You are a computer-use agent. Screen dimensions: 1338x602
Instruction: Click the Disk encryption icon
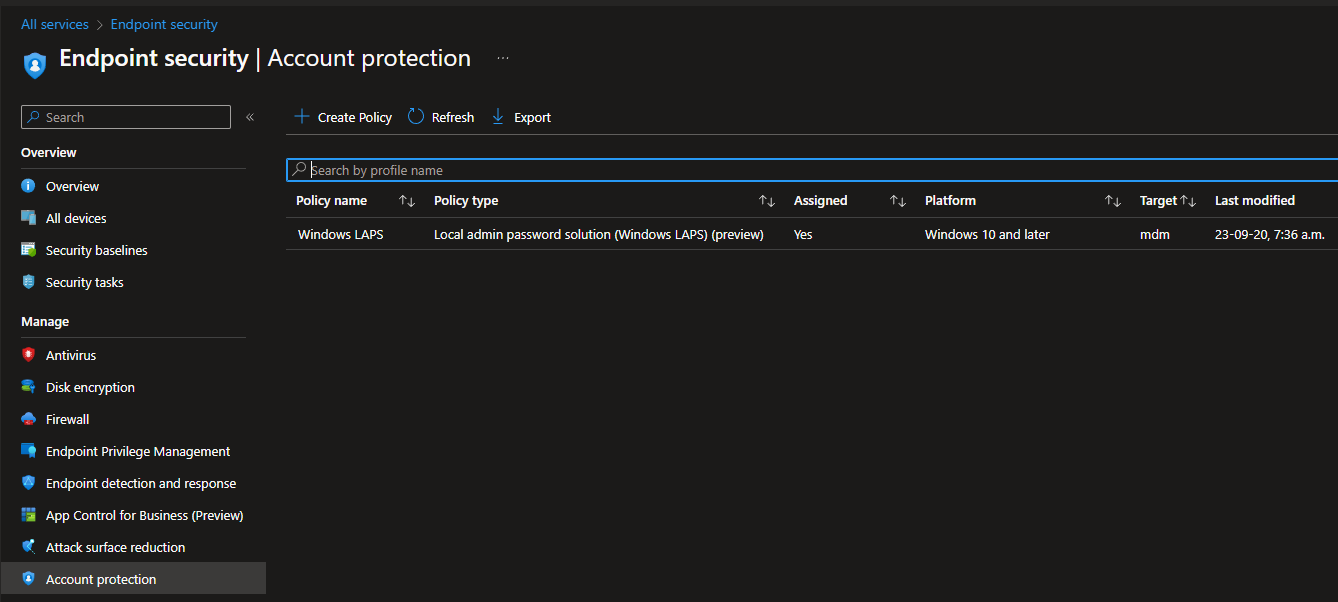tap(28, 387)
